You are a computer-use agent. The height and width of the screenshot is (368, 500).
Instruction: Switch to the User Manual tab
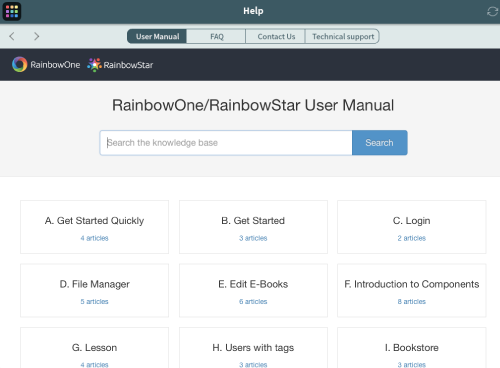click(157, 36)
